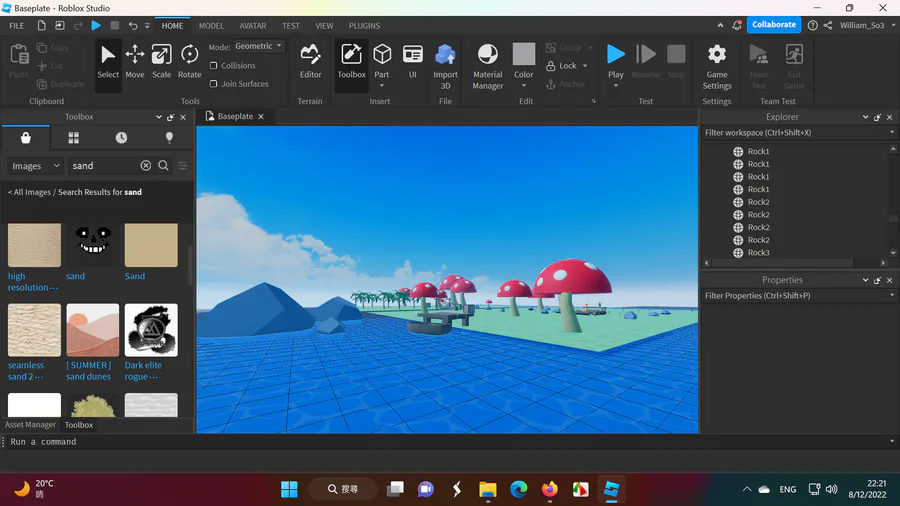The width and height of the screenshot is (900, 506).
Task: Insert a Part
Action: pos(382,61)
